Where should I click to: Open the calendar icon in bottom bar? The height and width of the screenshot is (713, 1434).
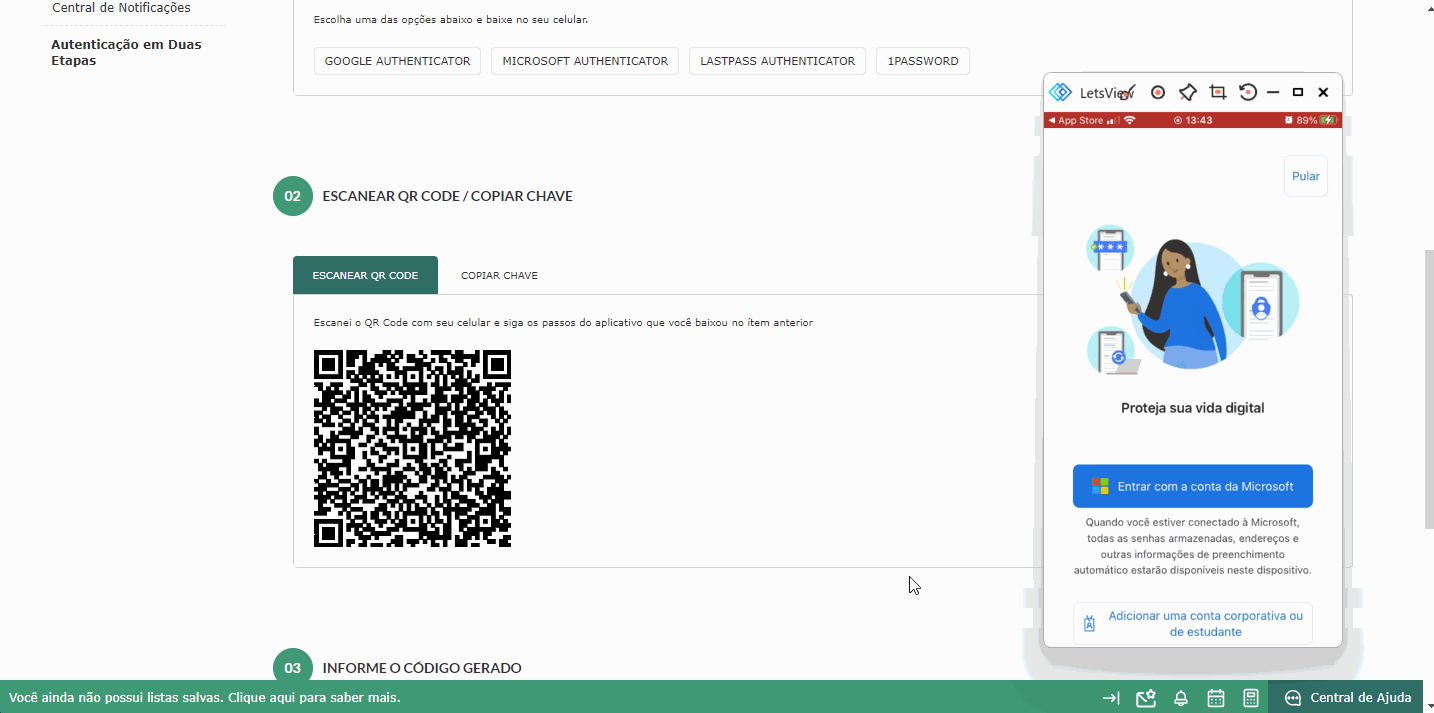click(1216, 698)
